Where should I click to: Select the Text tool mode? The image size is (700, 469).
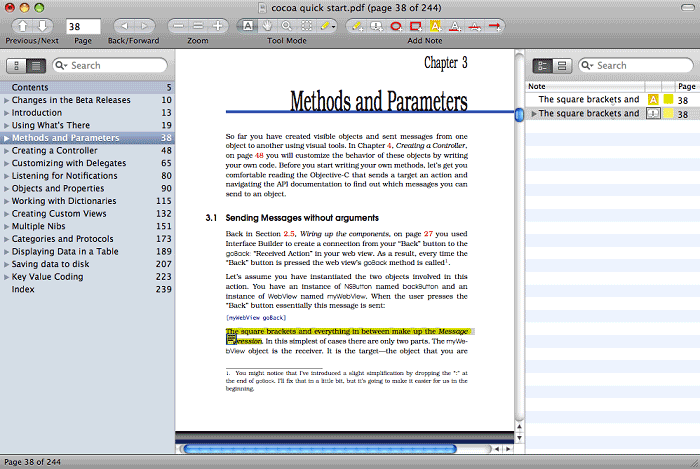pos(247,26)
